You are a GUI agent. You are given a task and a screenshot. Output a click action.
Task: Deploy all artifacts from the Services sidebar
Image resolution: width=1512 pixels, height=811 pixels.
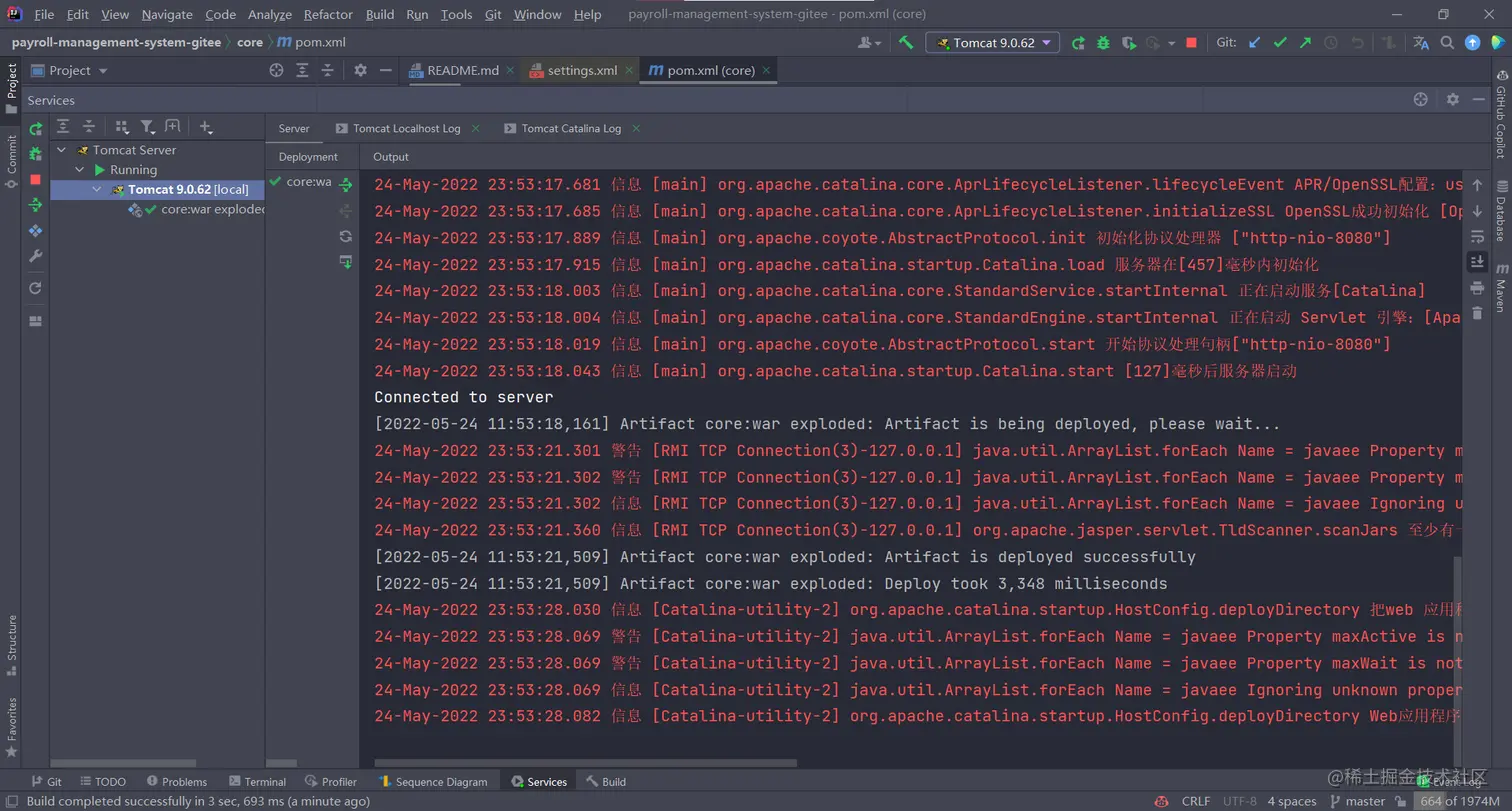point(35,205)
